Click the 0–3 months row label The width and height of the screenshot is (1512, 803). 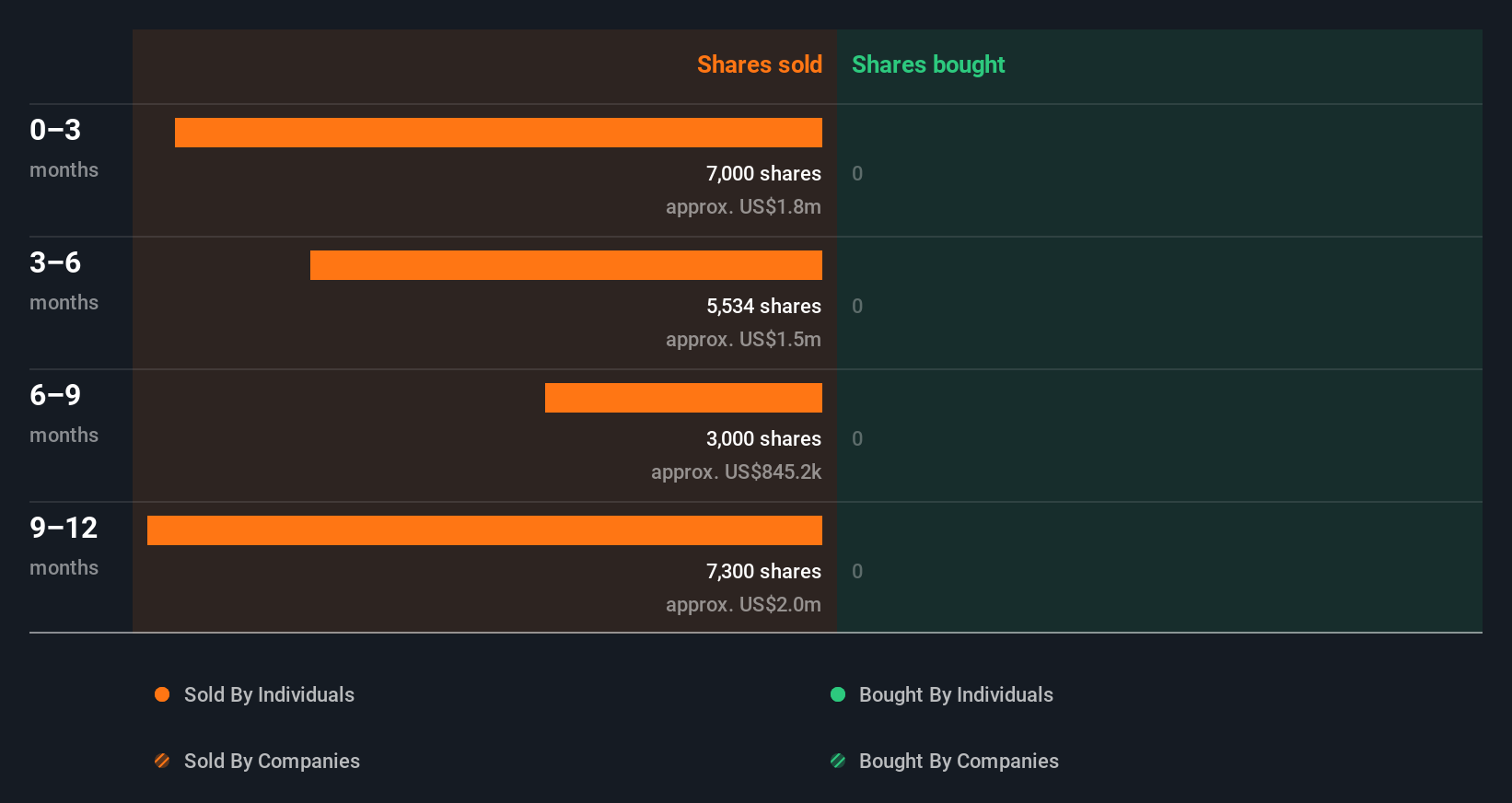[64, 148]
